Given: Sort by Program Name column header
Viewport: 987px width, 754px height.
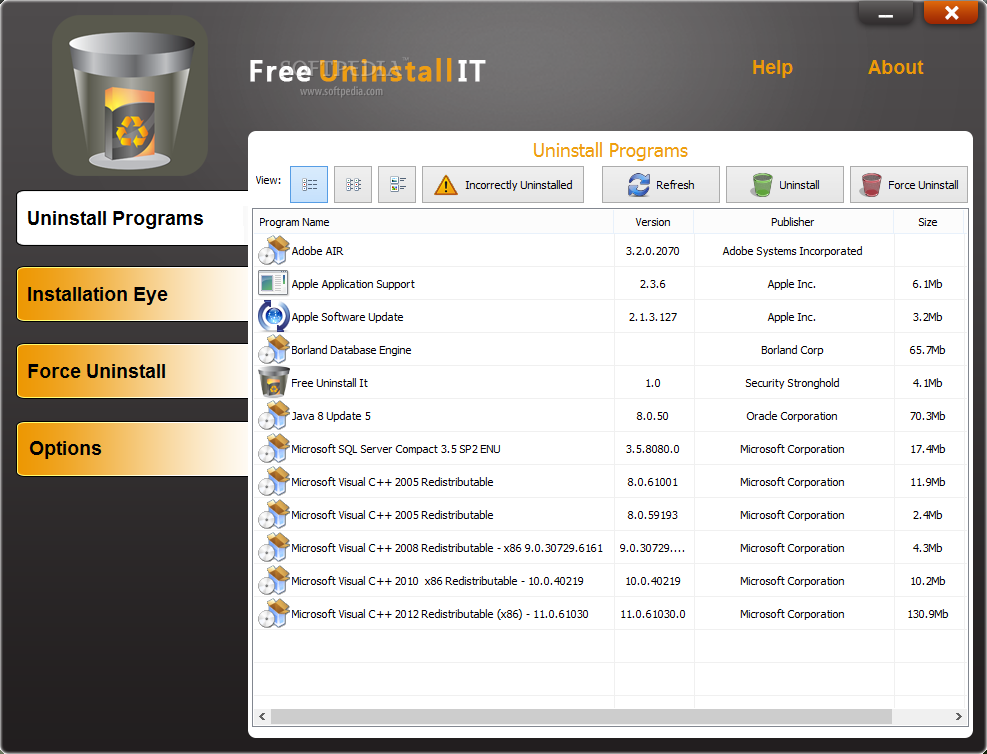Looking at the screenshot, I should (x=433, y=222).
